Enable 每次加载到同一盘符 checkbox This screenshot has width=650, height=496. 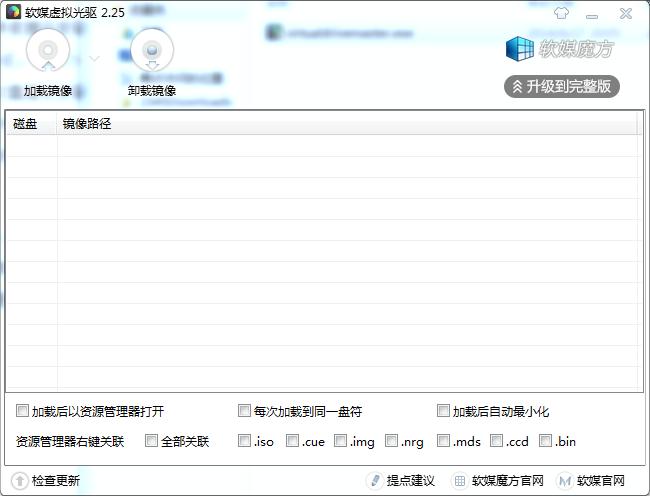pos(244,411)
